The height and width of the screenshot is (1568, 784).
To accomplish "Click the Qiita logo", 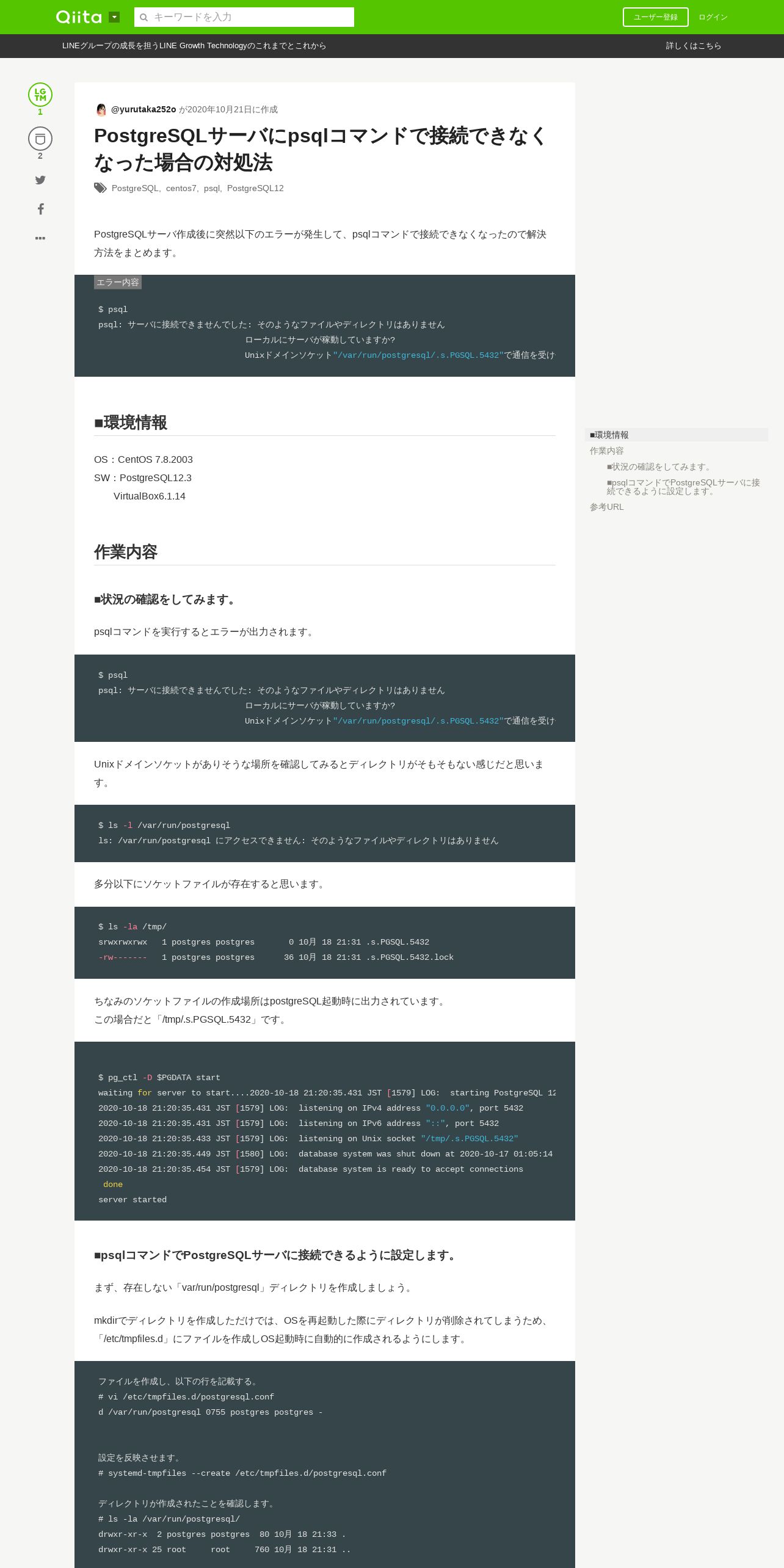I will point(79,17).
